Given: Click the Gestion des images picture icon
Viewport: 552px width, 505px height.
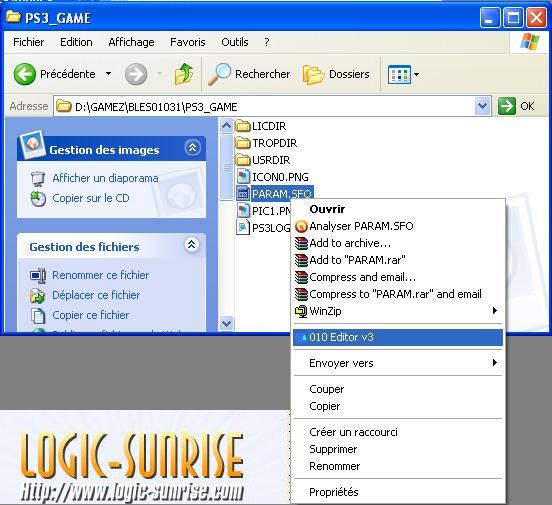Looking at the screenshot, I should click(x=32, y=144).
